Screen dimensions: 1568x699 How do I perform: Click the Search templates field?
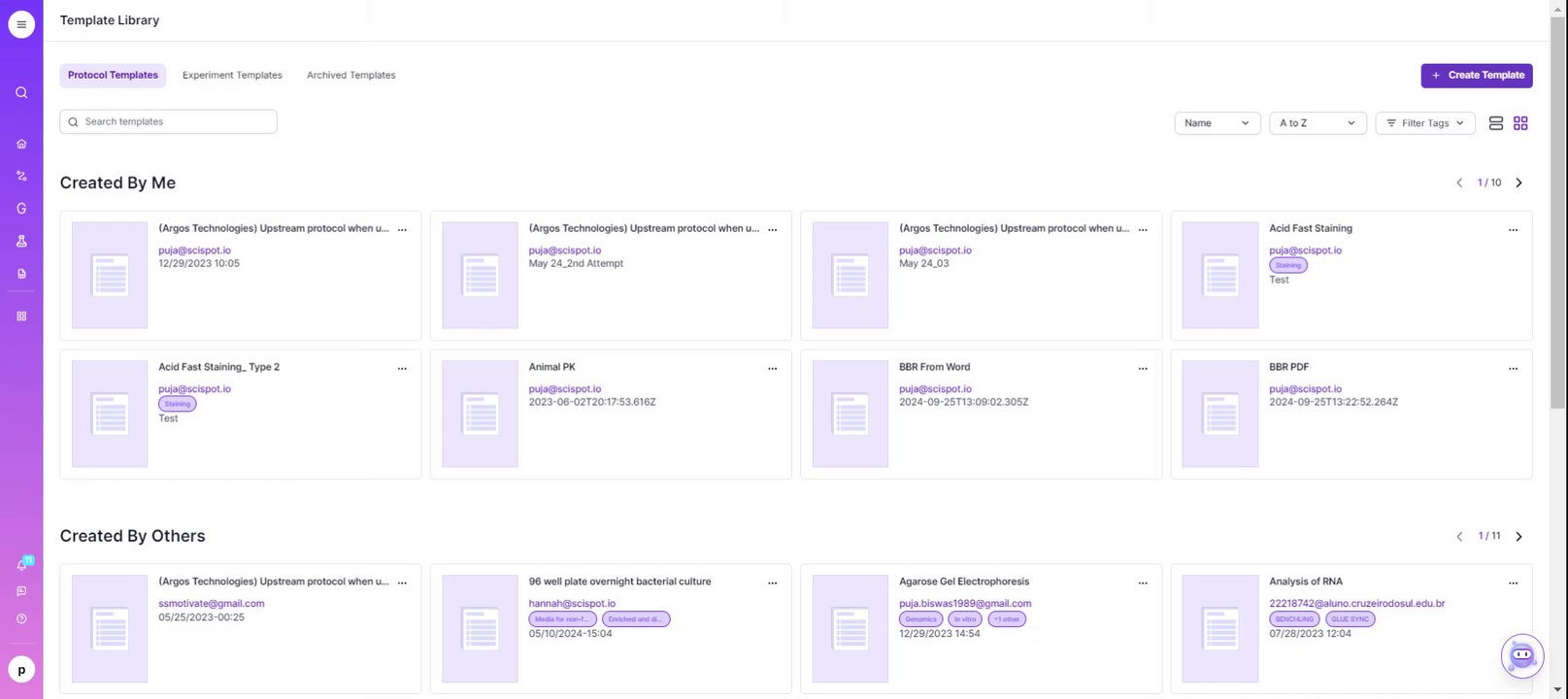pos(169,121)
